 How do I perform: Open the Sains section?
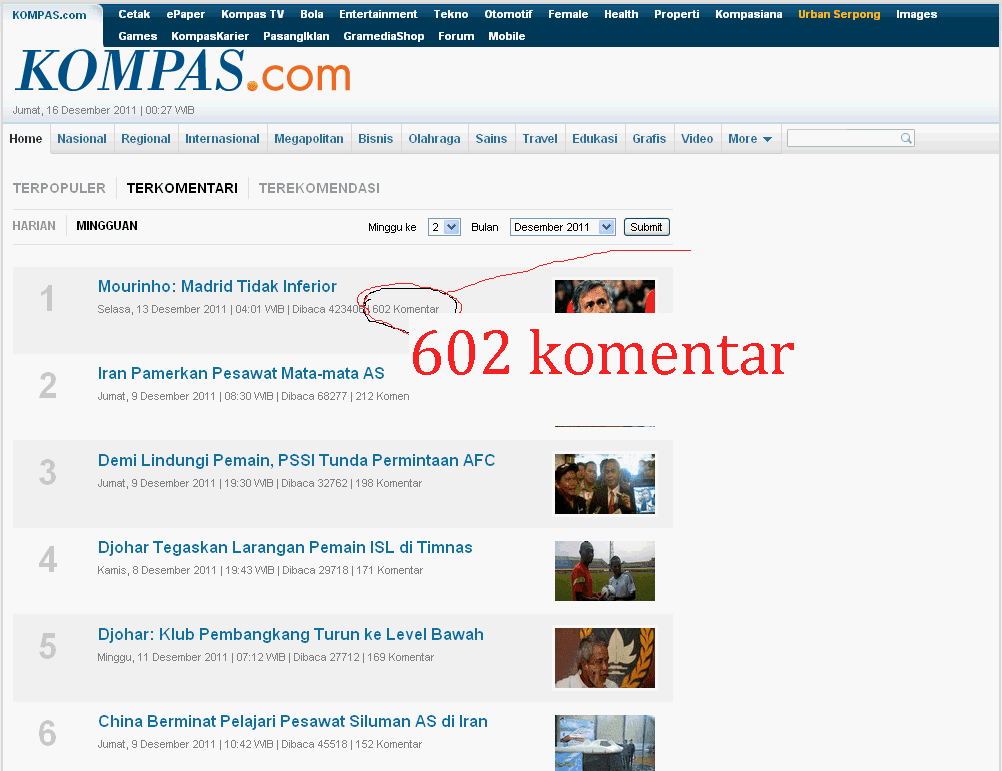[x=491, y=139]
